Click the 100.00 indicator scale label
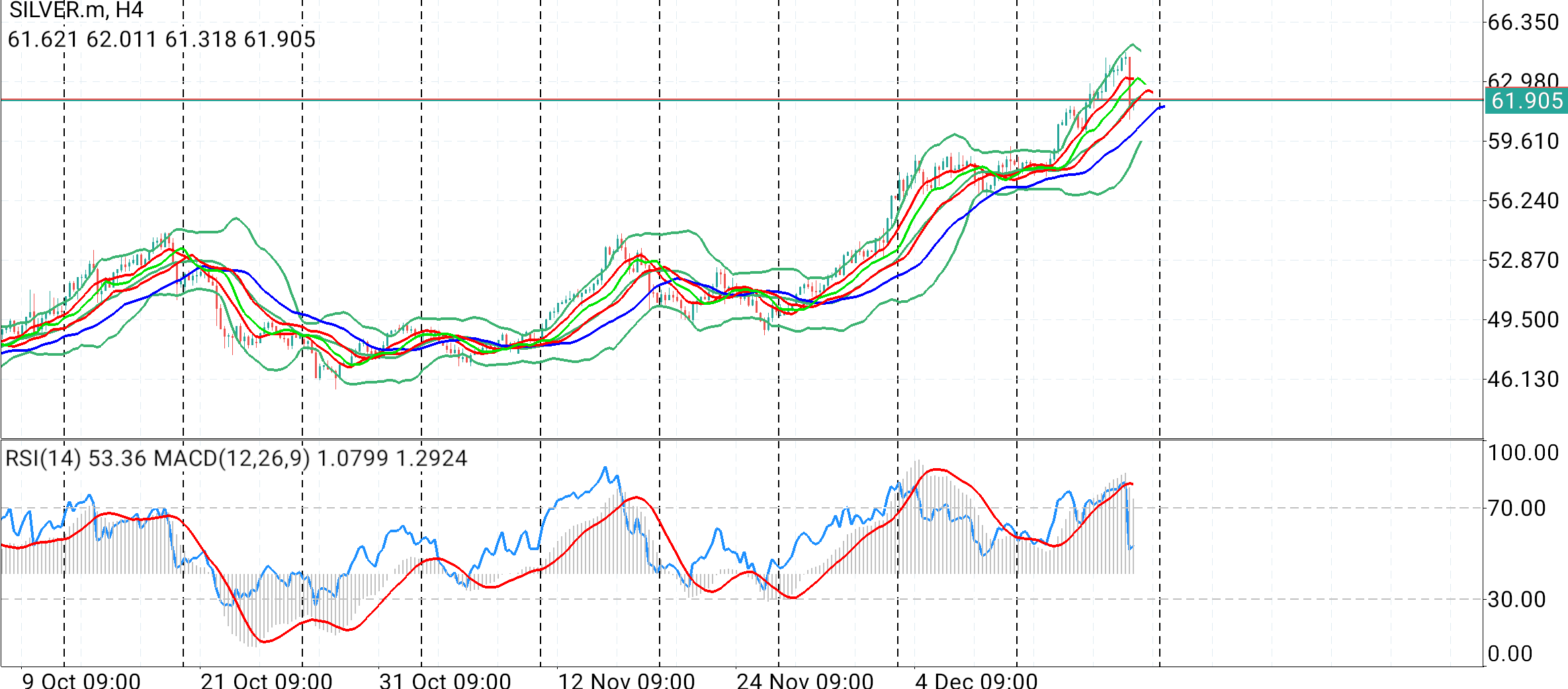 pos(1524,453)
